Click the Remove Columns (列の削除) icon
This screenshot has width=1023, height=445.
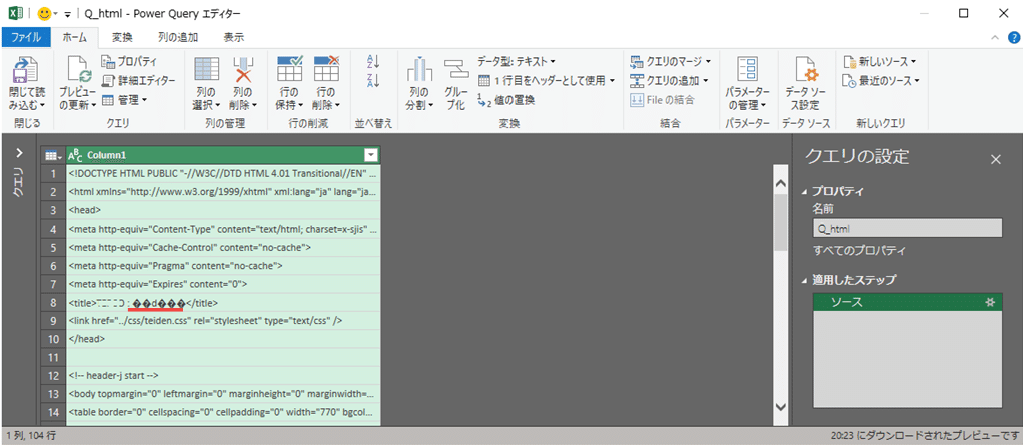[243, 70]
